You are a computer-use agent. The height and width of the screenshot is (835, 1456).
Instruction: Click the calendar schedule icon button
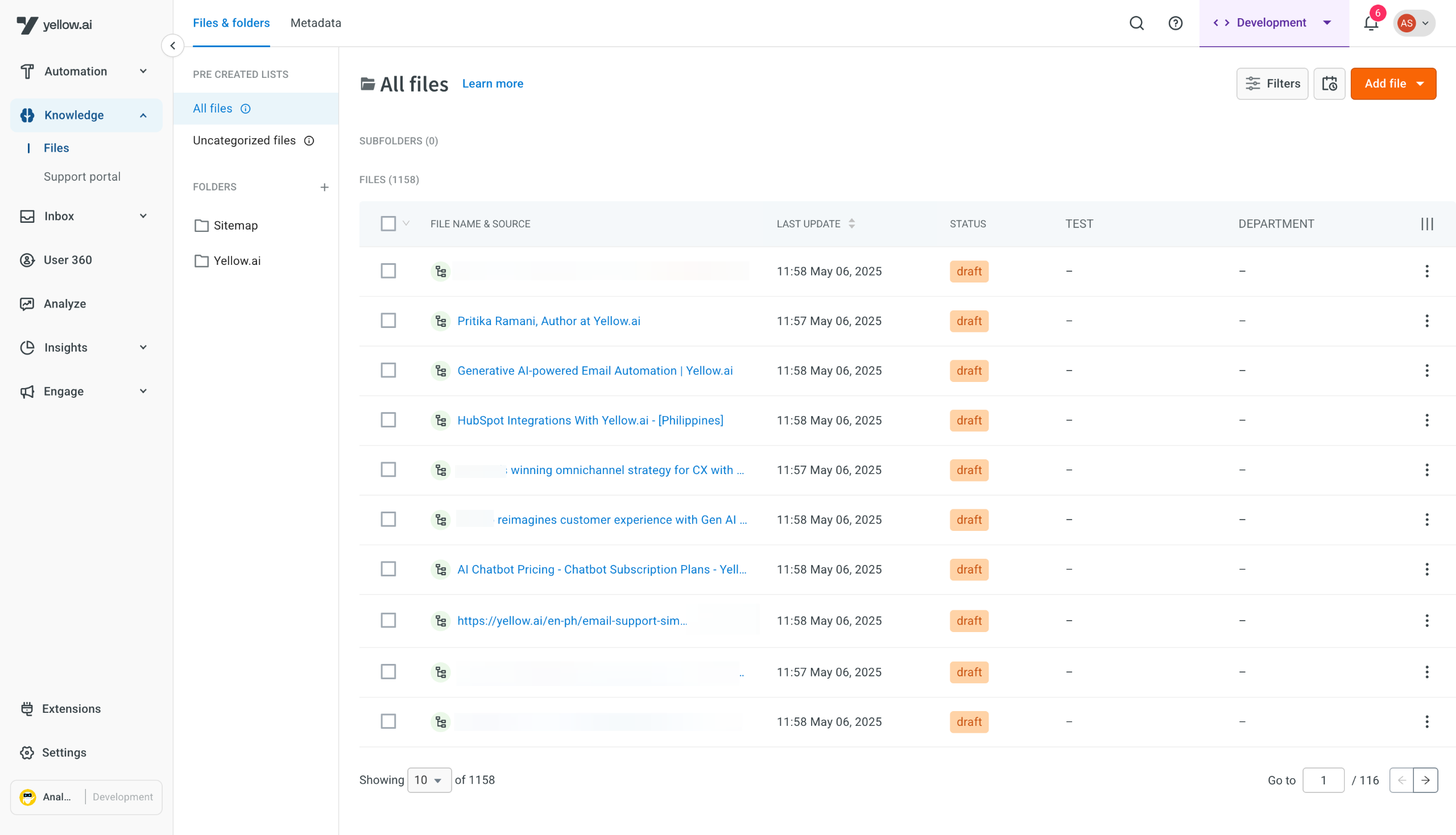(x=1329, y=84)
